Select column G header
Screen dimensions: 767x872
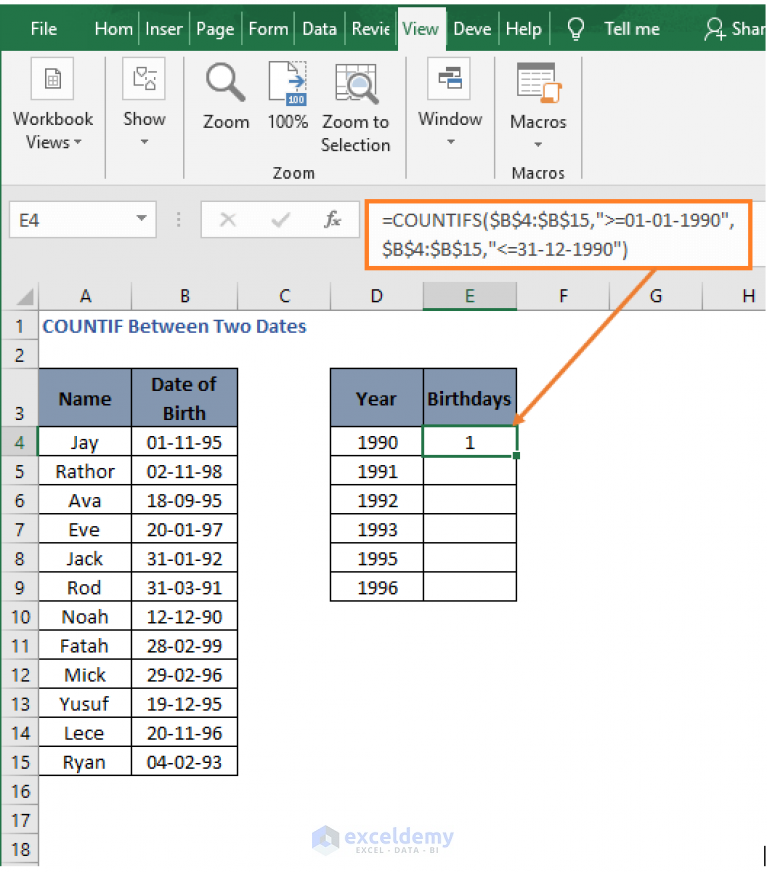(656, 296)
